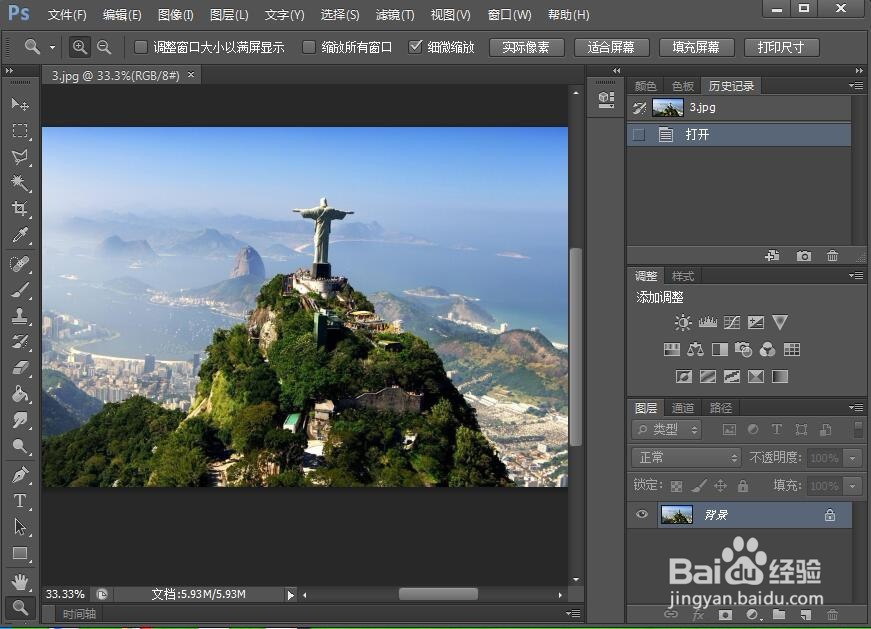Select the Paint Bucket tool

[x=20, y=394]
